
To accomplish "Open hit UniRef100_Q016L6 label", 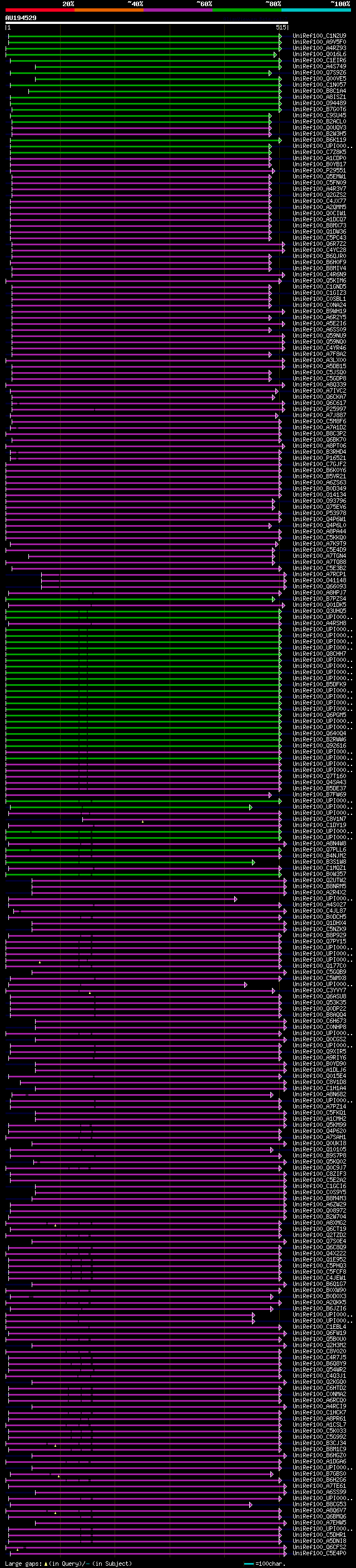I will point(319,54).
